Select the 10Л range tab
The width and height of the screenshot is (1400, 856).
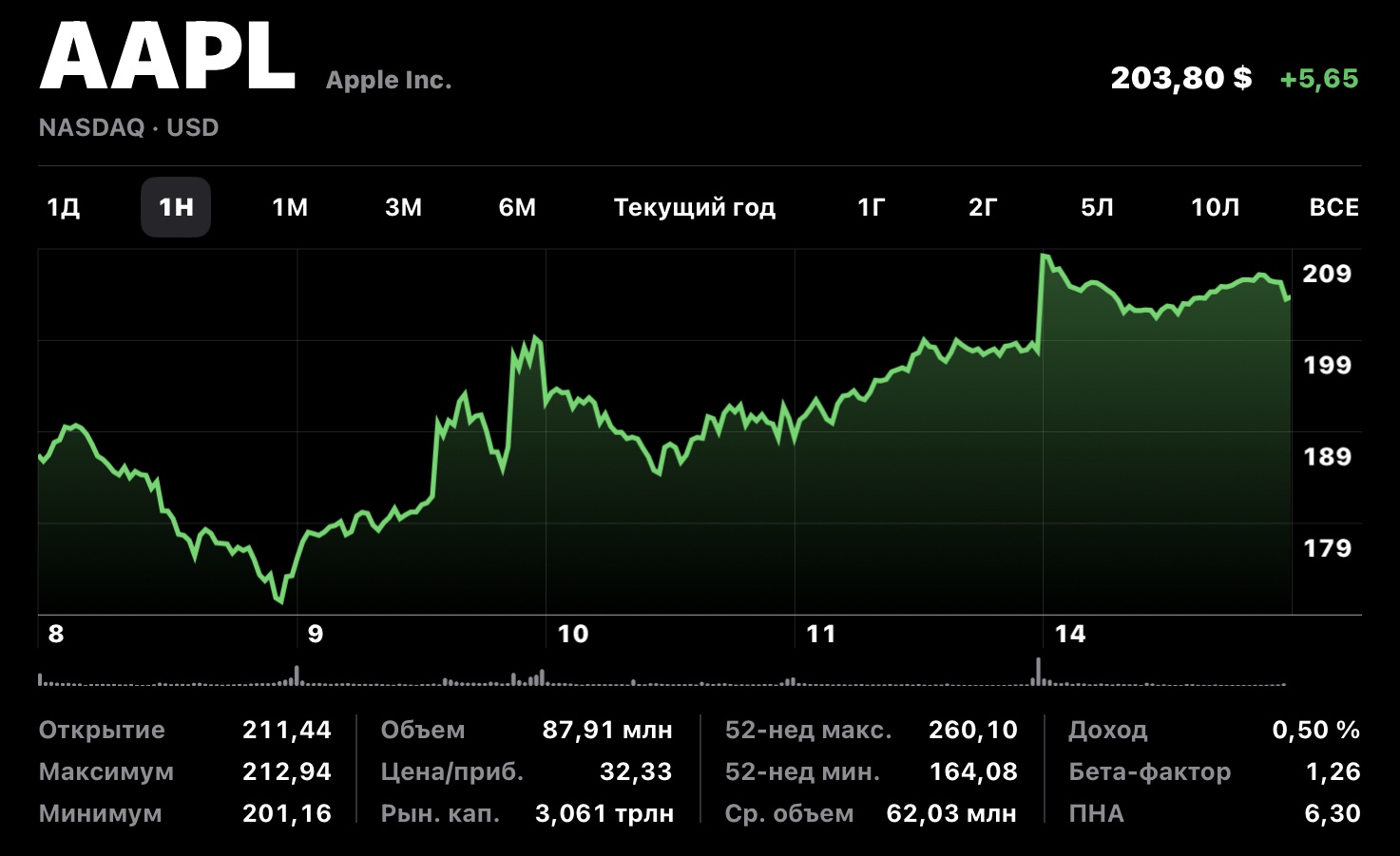[1215, 207]
